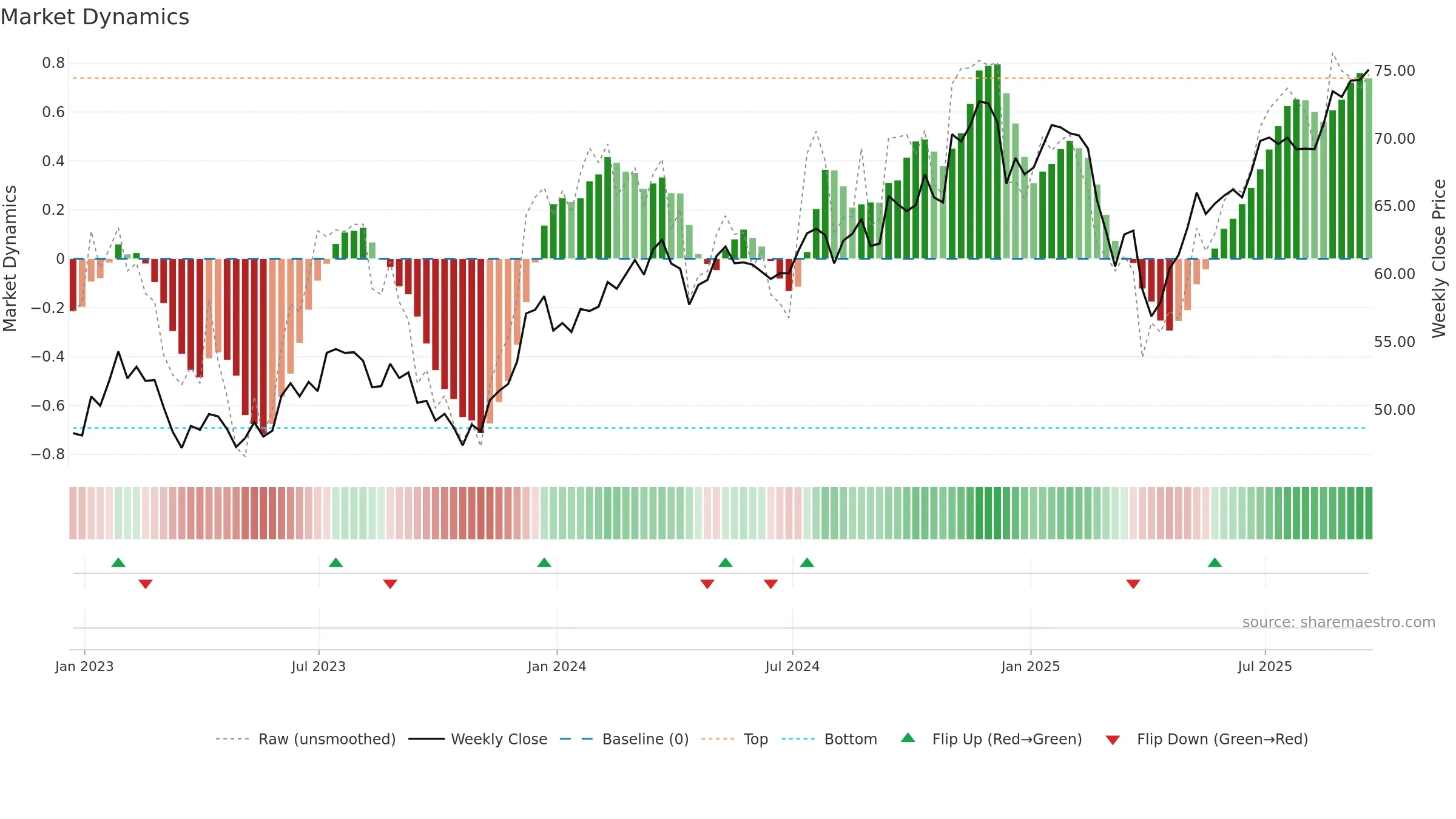Image resolution: width=1456 pixels, height=819 pixels.
Task: Click the 0.6 tick on the left axis
Action: click(x=53, y=112)
